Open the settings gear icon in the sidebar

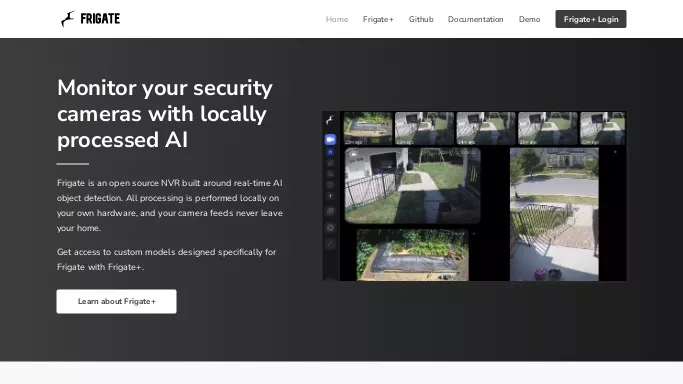click(330, 228)
